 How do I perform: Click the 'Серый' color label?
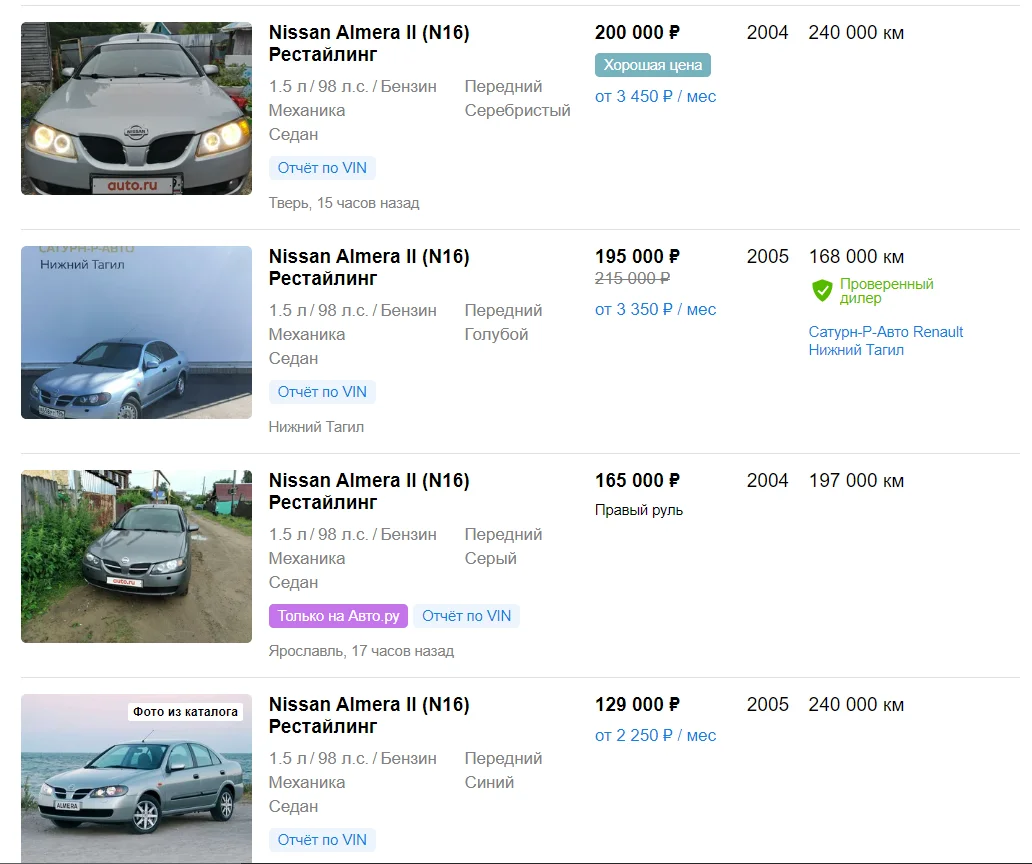tap(490, 558)
